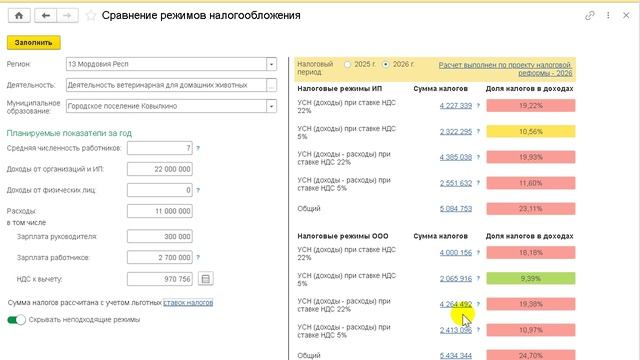Open ИП tax sum 4 227 339
Image resolution: width=640 pixels, height=360 pixels.
coord(456,106)
